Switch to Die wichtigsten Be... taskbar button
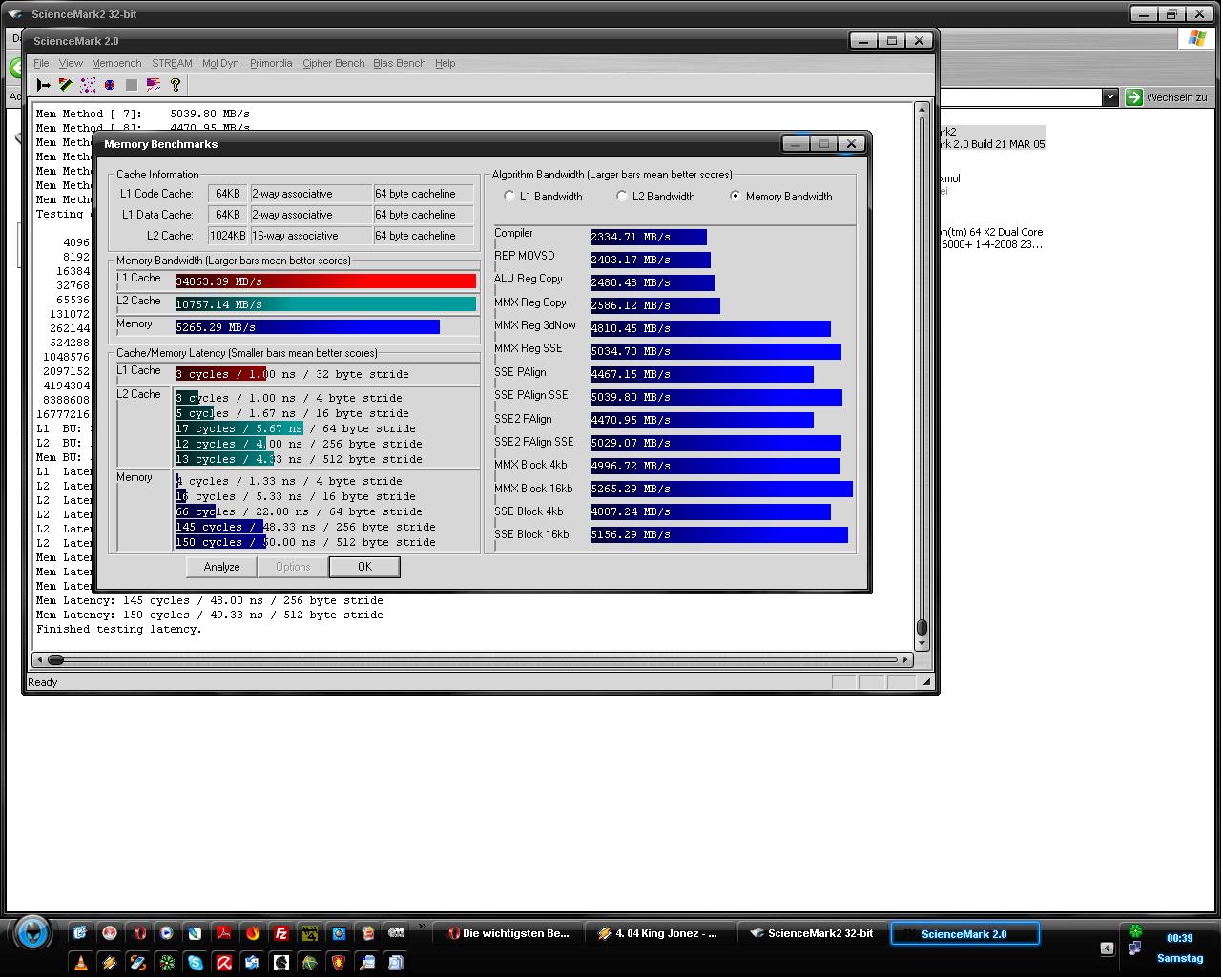This screenshot has width=1223, height=980. point(508,933)
